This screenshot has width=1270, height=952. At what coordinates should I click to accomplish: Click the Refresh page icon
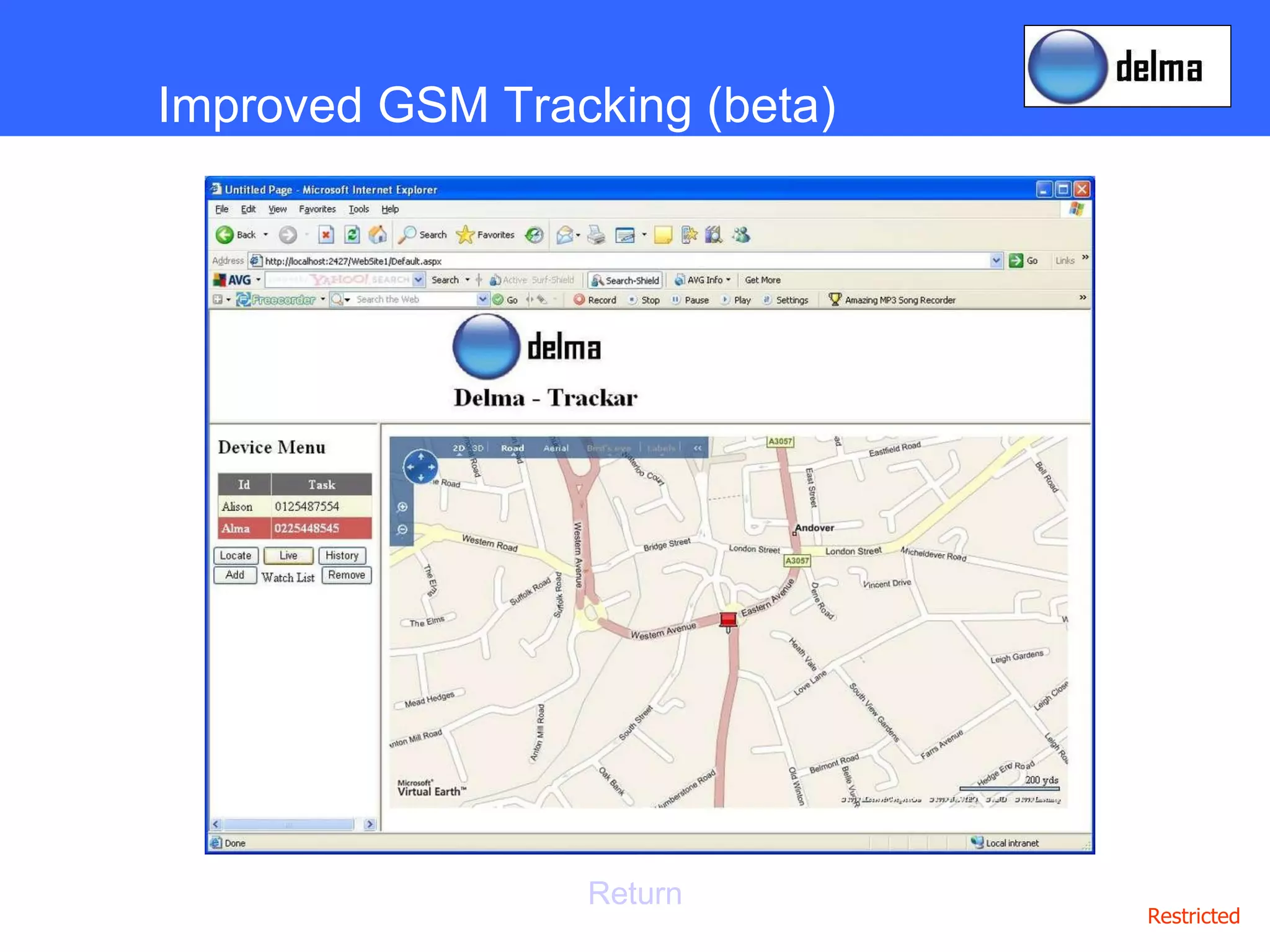pyautogui.click(x=352, y=235)
